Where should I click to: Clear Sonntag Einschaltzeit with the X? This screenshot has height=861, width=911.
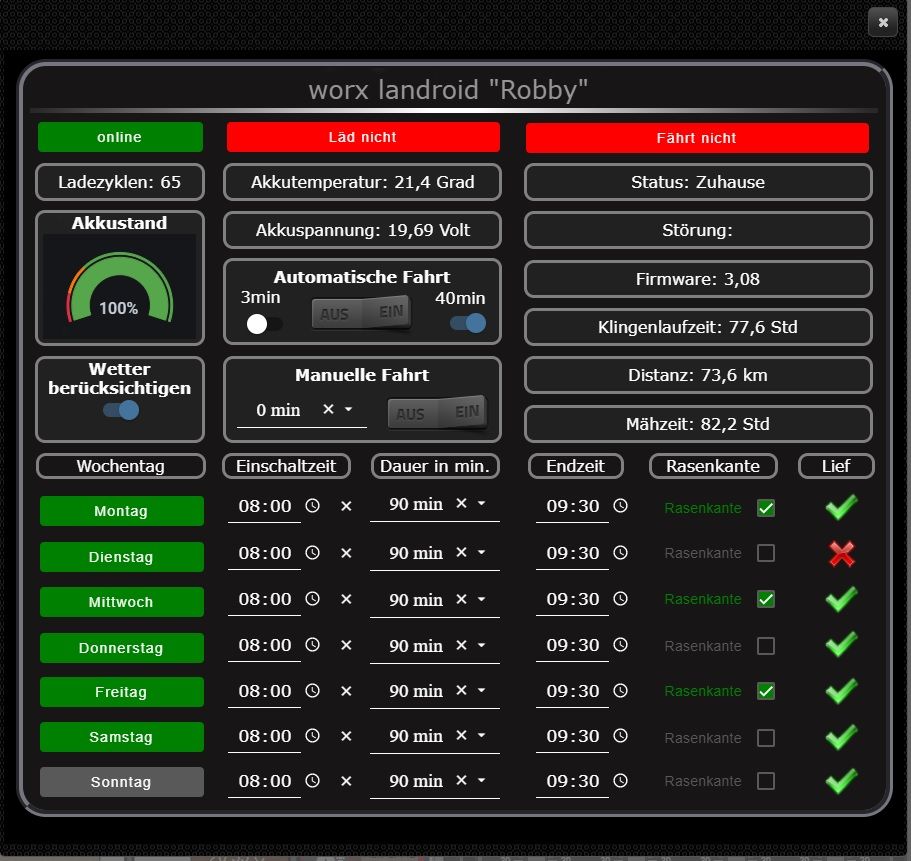click(x=346, y=781)
